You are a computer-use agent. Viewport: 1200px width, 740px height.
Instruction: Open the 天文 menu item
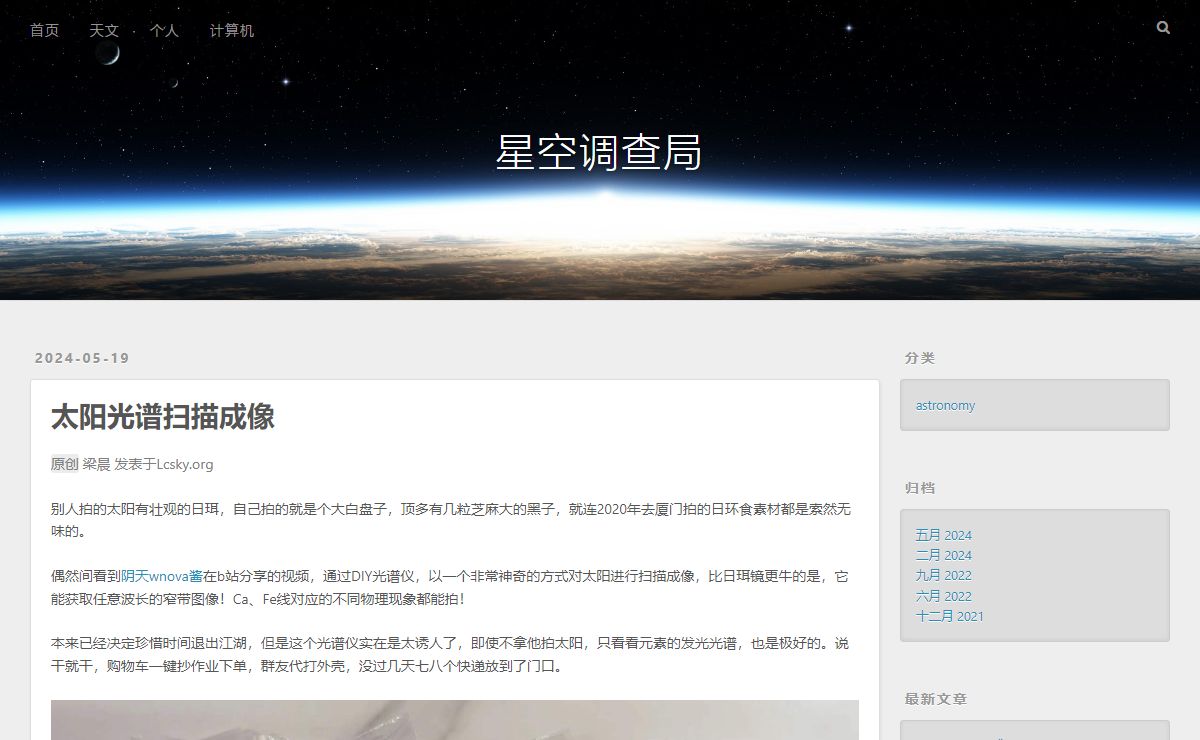coord(104,30)
